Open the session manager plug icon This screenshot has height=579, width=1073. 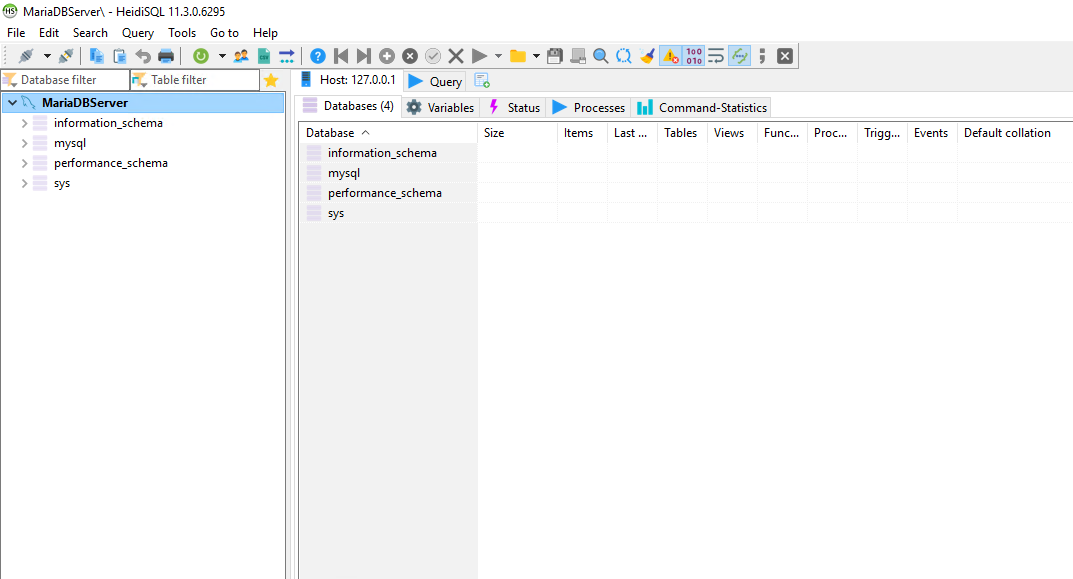[x=26, y=56]
